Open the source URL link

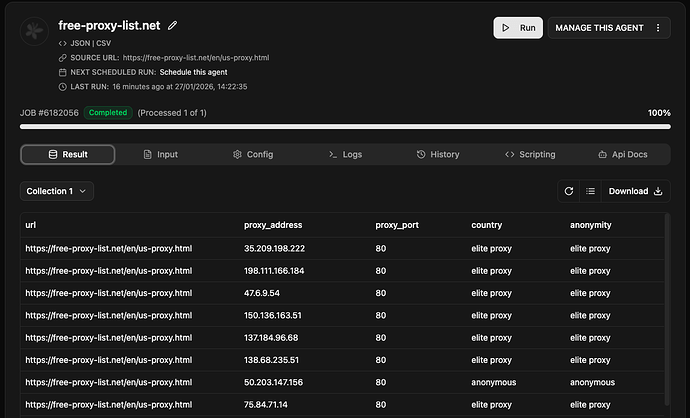(x=196, y=58)
